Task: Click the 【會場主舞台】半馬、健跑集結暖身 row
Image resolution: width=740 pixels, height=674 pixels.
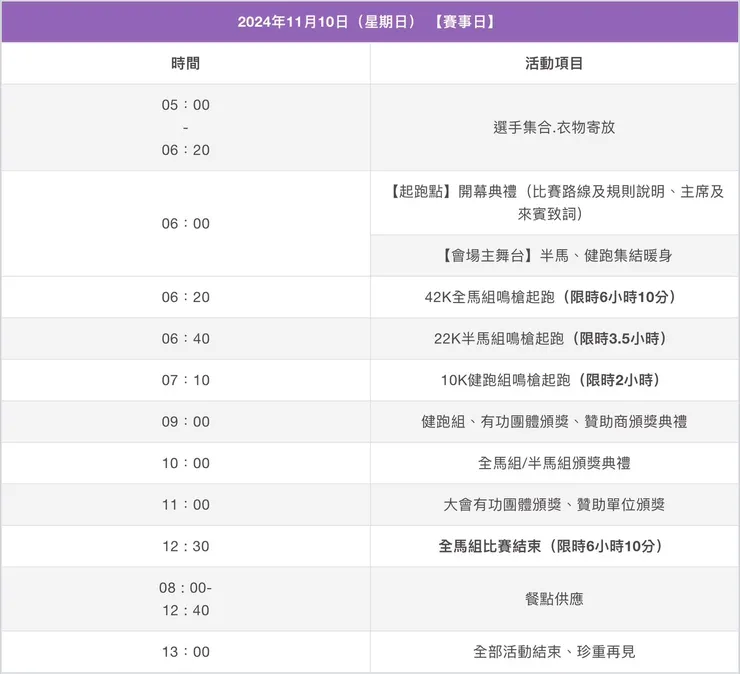Action: pos(554,256)
